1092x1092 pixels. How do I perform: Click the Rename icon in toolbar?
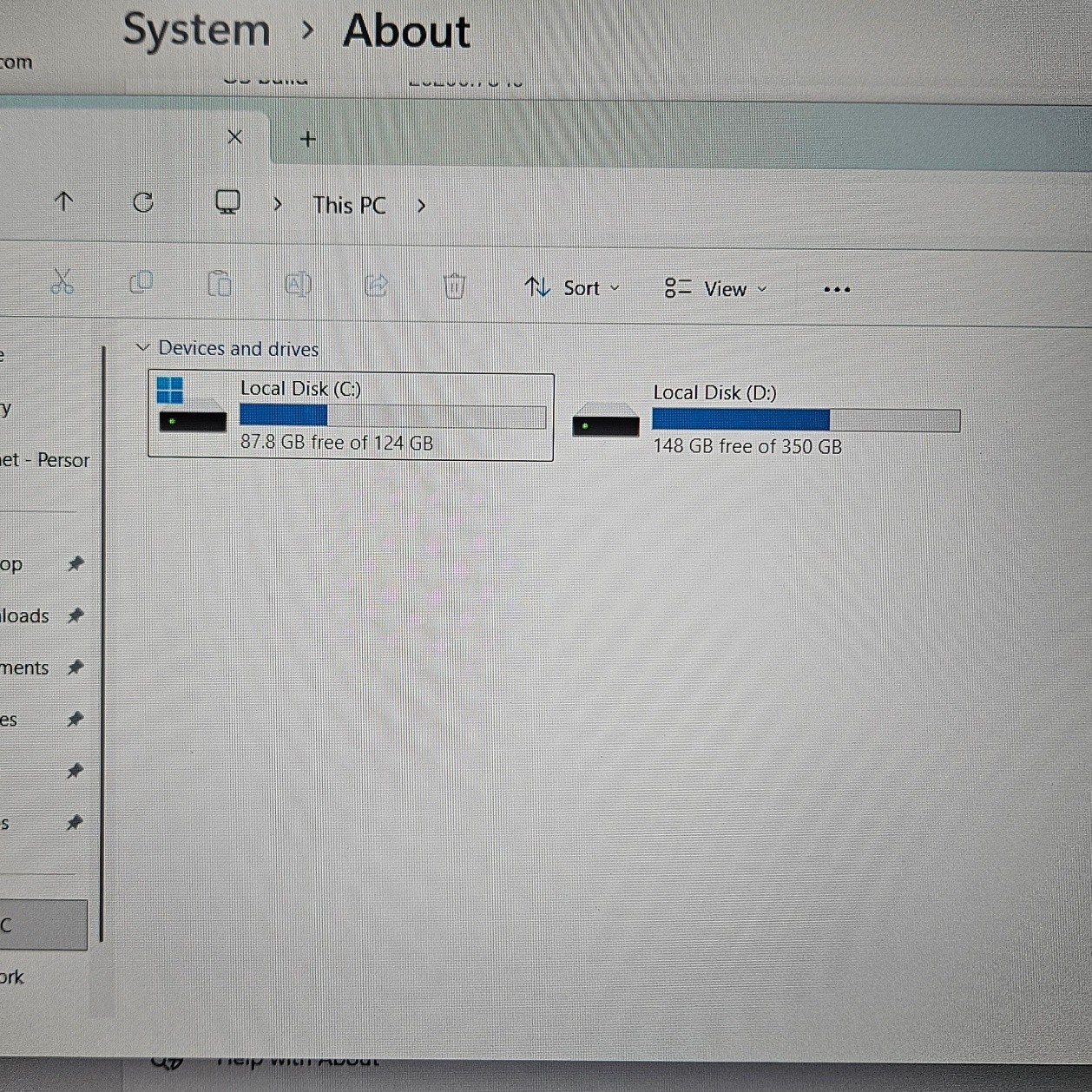click(x=298, y=284)
